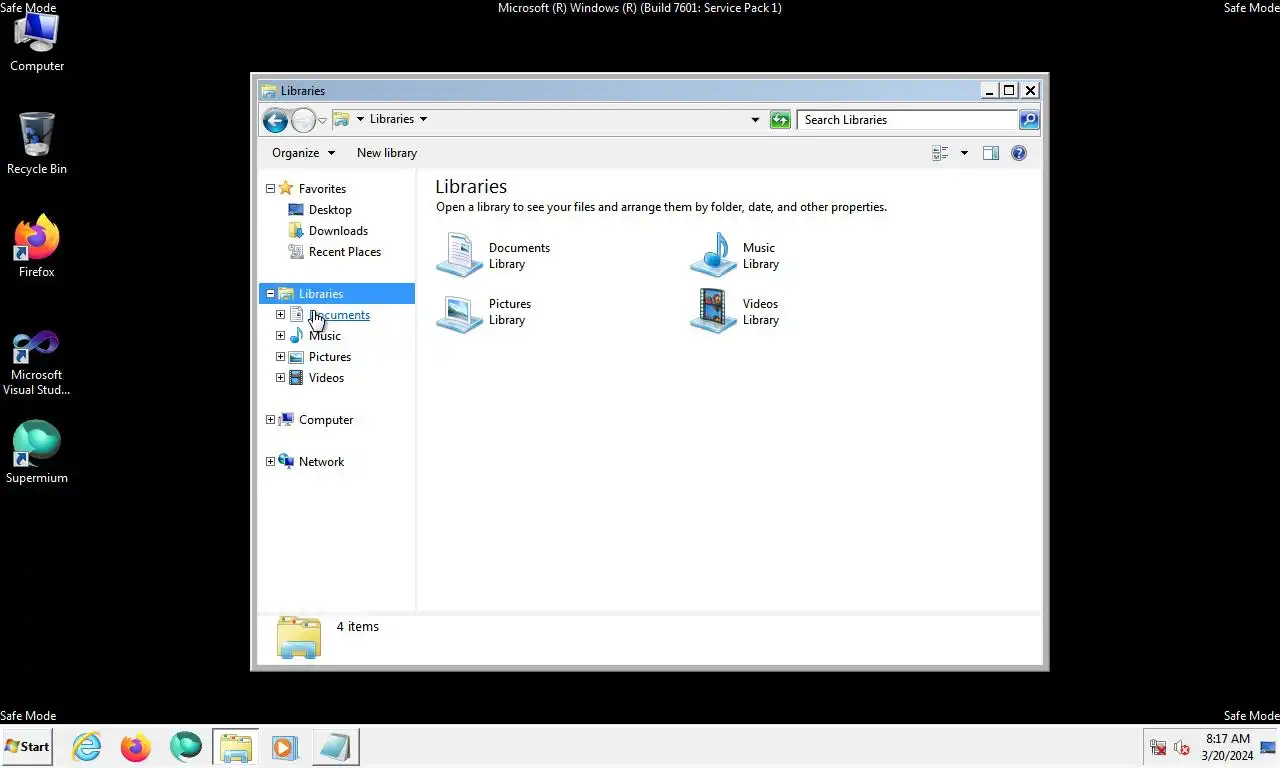Click the Documents link in navigation tree

[x=339, y=315]
